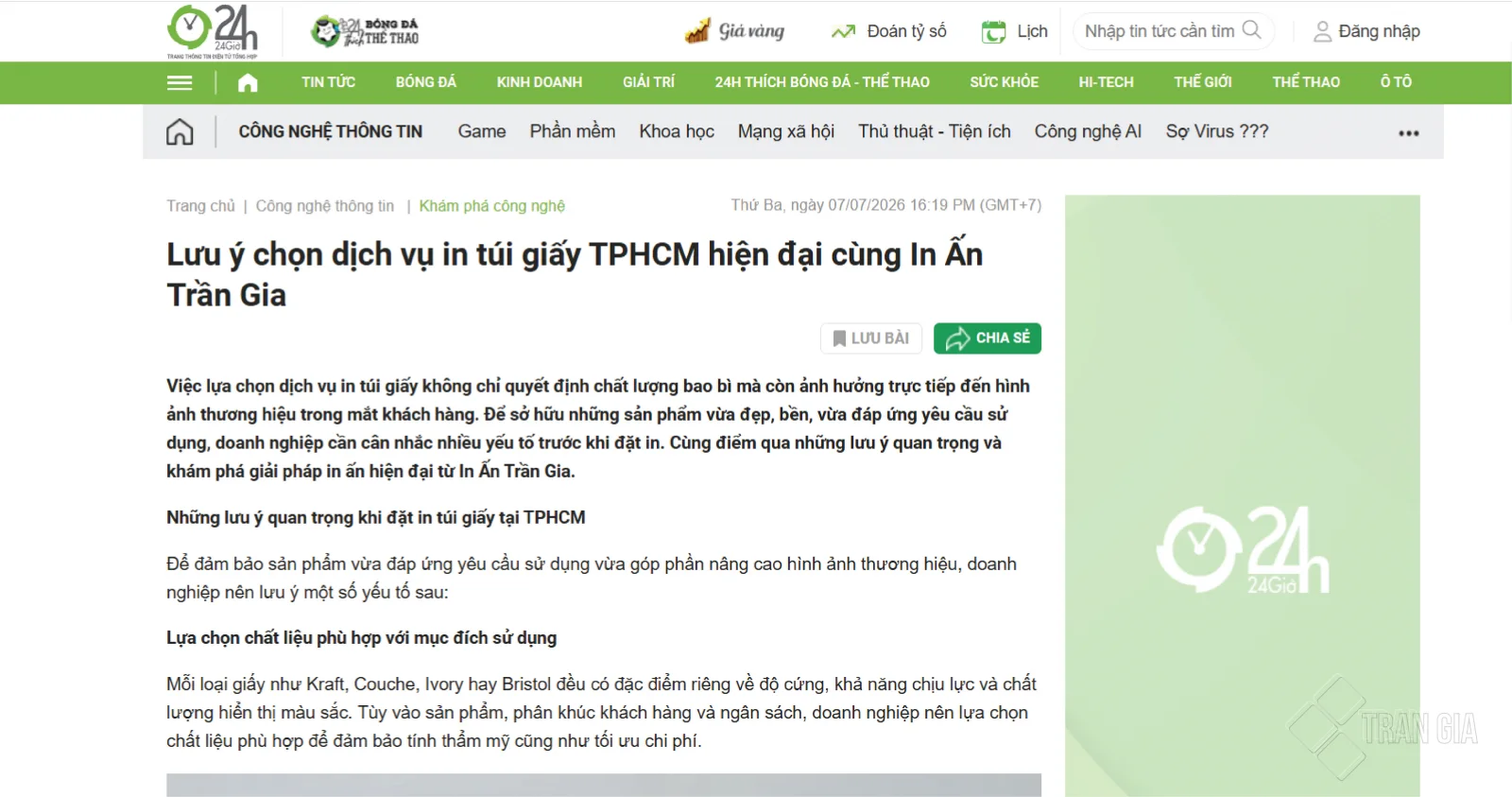Click the gray house icon in sub-navigation

click(180, 131)
